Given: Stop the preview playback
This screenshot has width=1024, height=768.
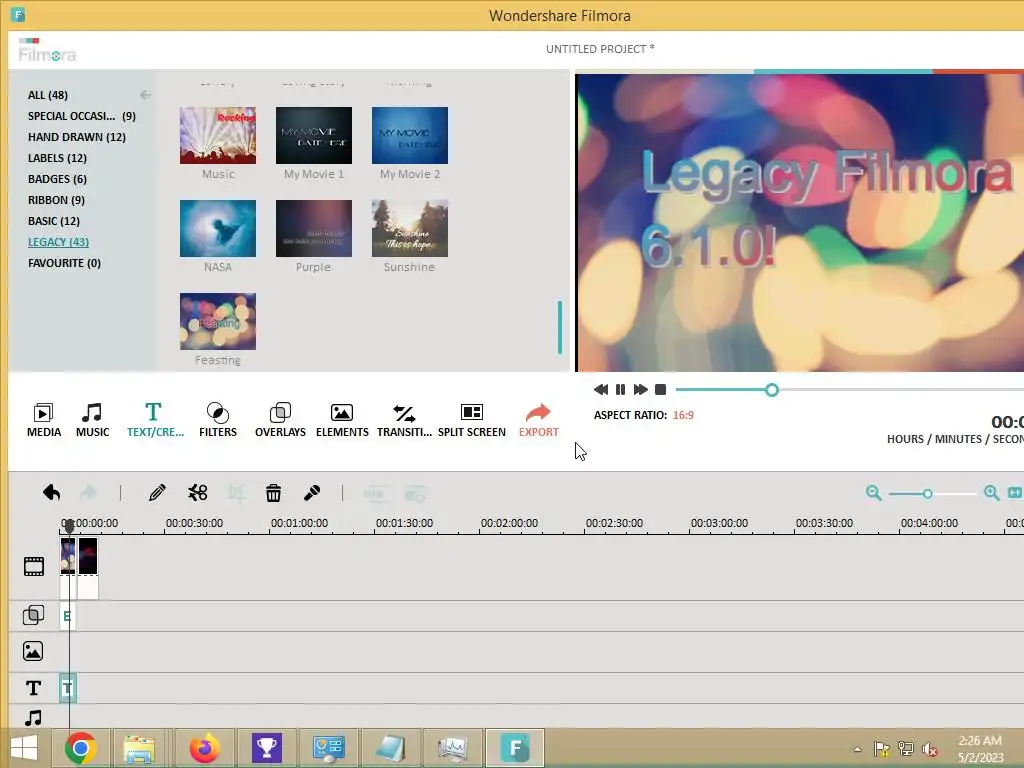Looking at the screenshot, I should point(660,390).
